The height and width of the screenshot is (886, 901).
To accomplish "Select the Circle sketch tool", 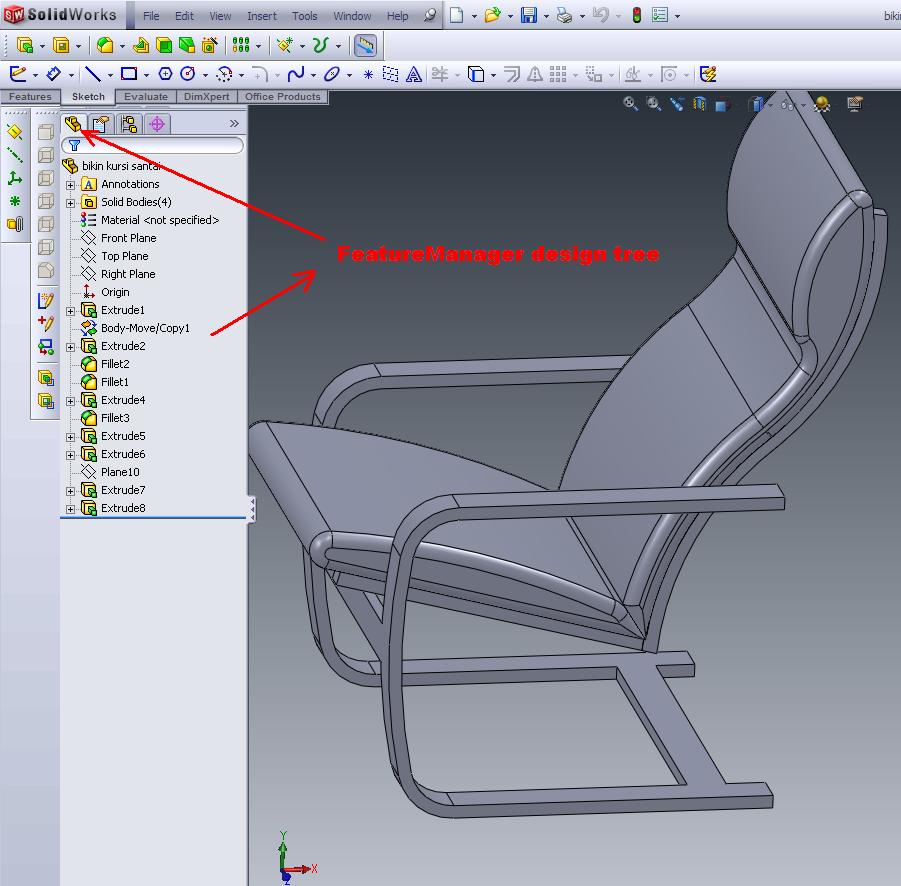I will pyautogui.click(x=189, y=74).
